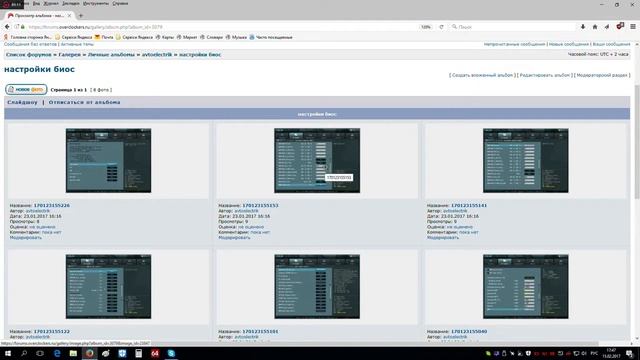Go back with the browser back arrow

(x=7, y=27)
